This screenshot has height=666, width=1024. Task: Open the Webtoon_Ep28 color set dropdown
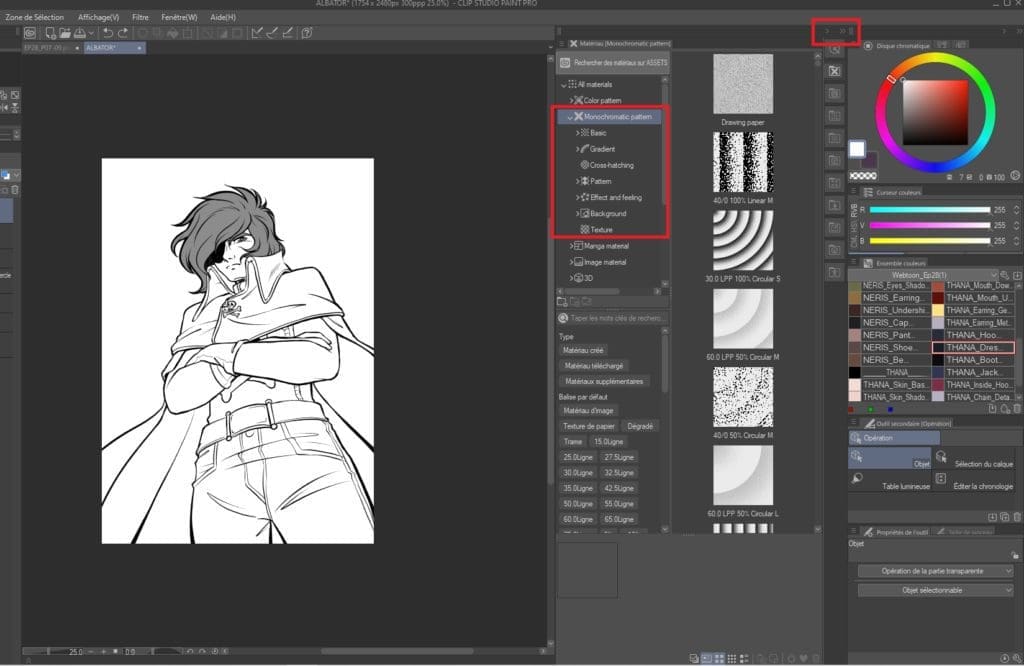click(923, 275)
